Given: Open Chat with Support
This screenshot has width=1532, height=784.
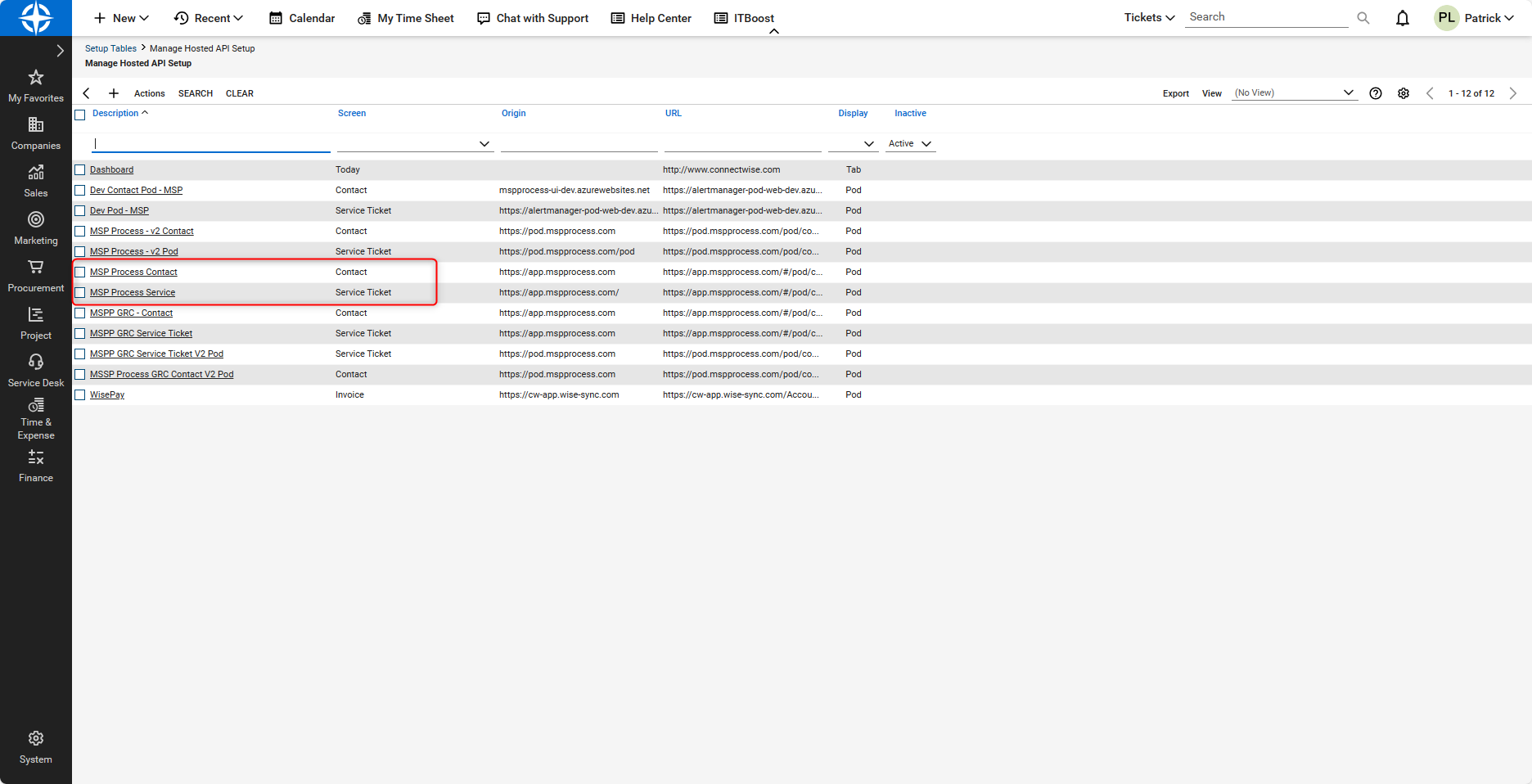Looking at the screenshot, I should pyautogui.click(x=533, y=18).
